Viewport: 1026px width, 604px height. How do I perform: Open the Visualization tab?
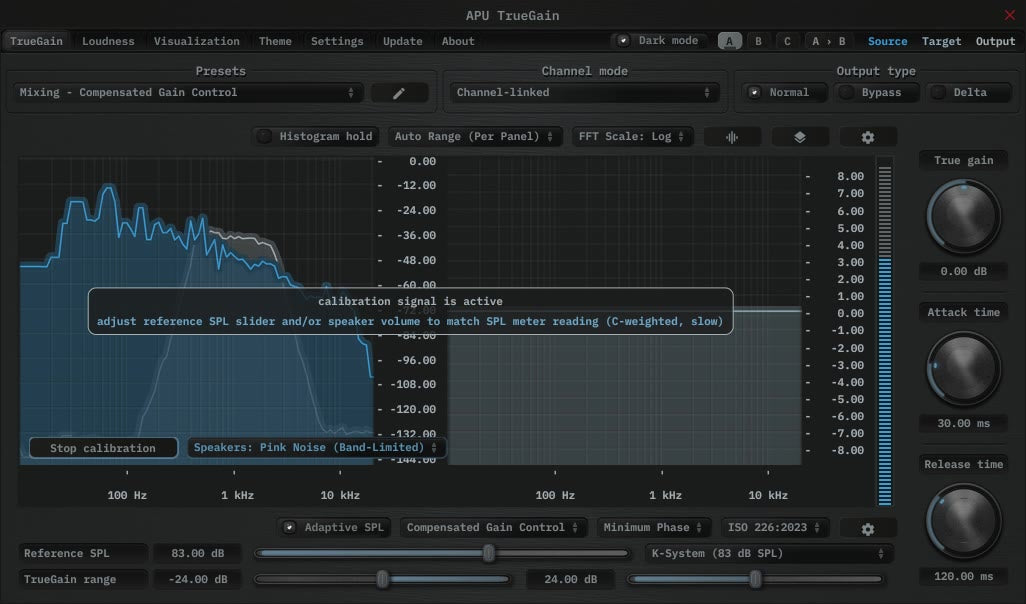pos(196,41)
